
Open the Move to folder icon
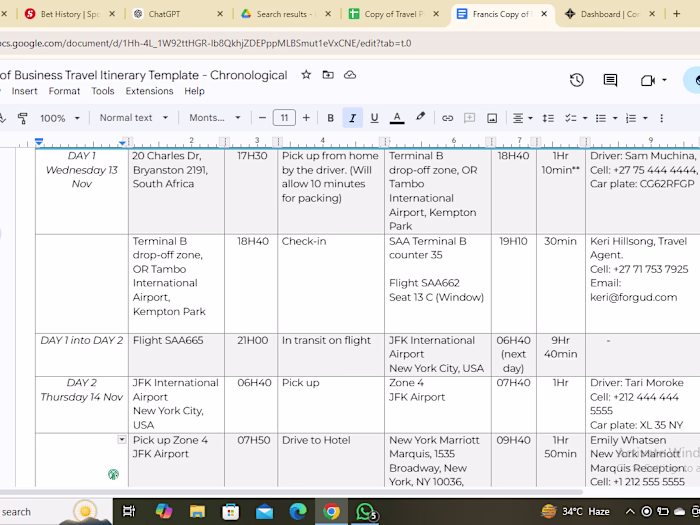click(328, 75)
